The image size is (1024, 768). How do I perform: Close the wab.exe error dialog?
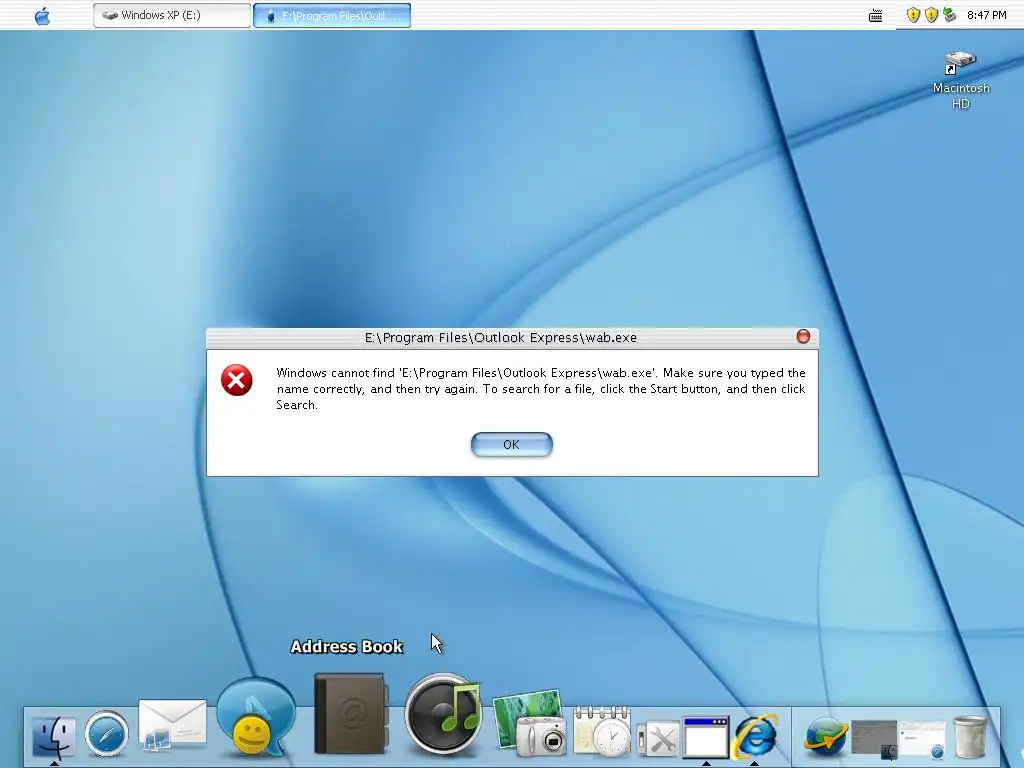[x=803, y=336]
